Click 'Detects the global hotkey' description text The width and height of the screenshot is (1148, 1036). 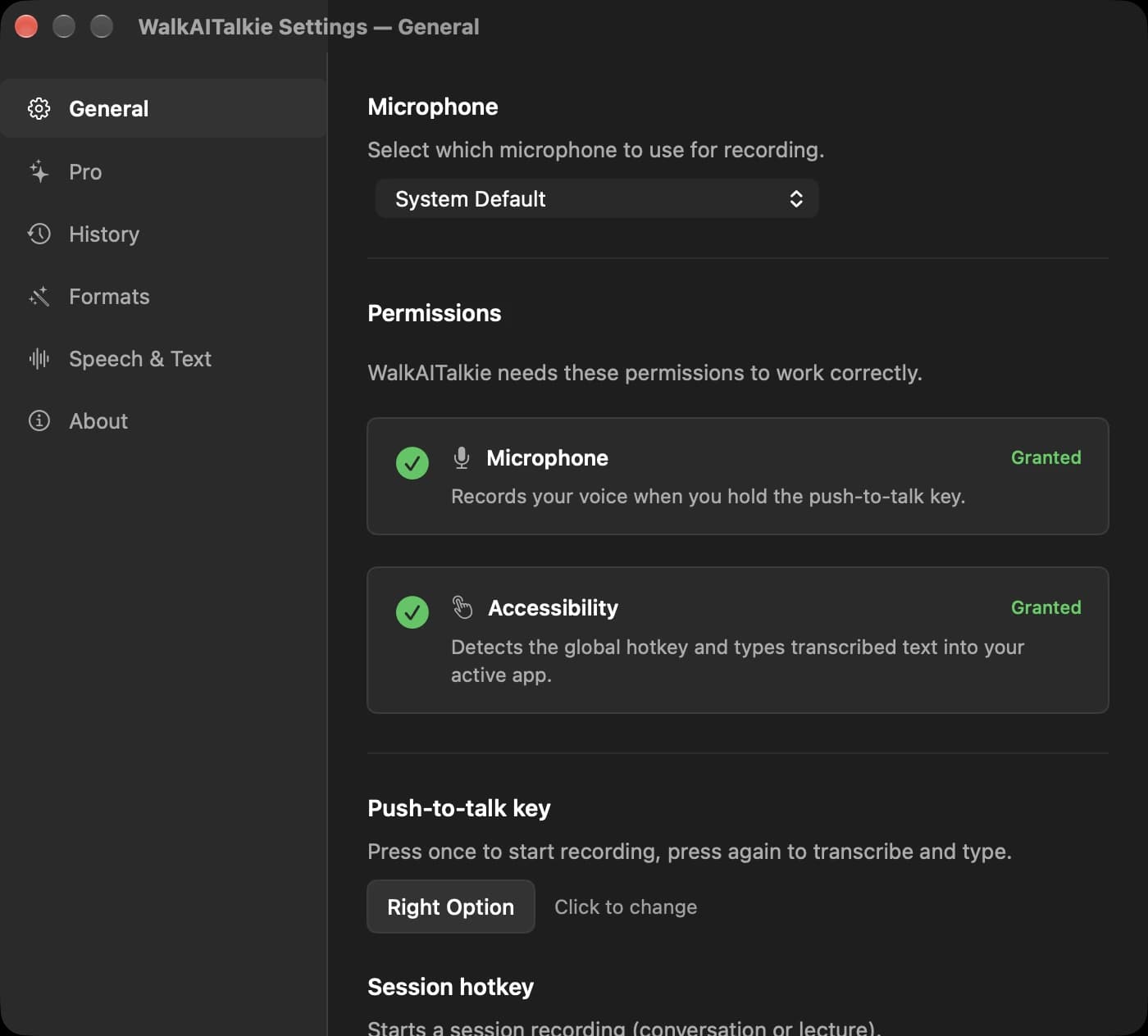click(x=737, y=661)
